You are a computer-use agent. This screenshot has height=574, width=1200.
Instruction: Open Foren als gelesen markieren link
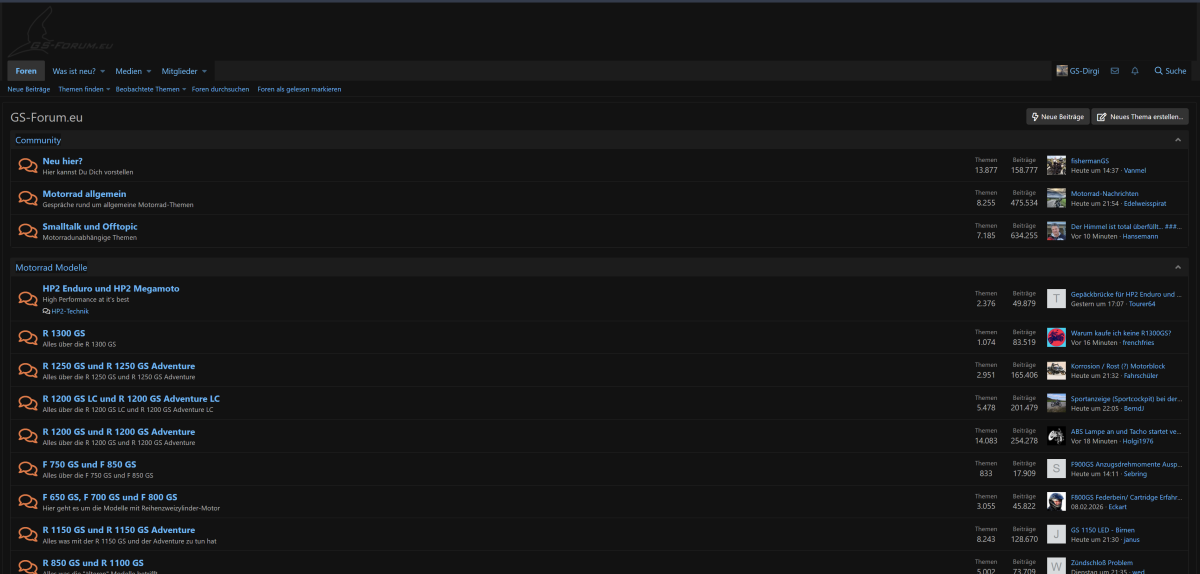(299, 89)
